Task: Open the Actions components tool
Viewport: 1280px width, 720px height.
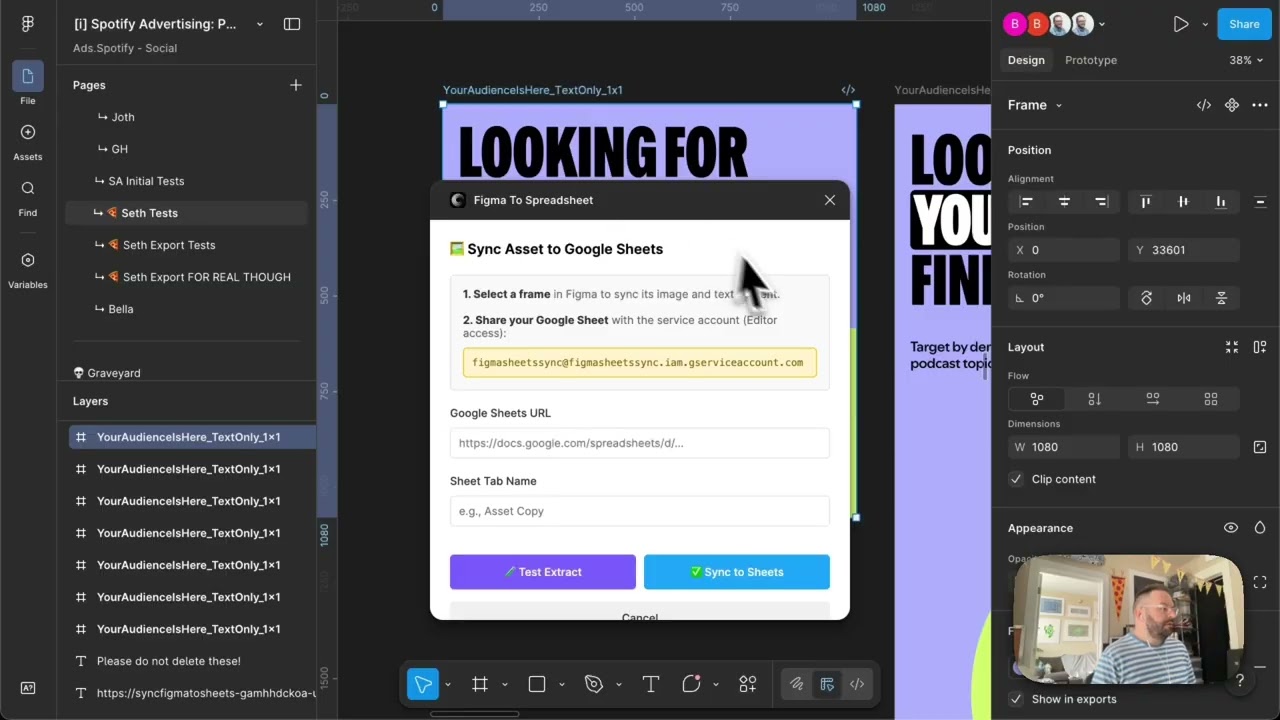Action: 748,684
